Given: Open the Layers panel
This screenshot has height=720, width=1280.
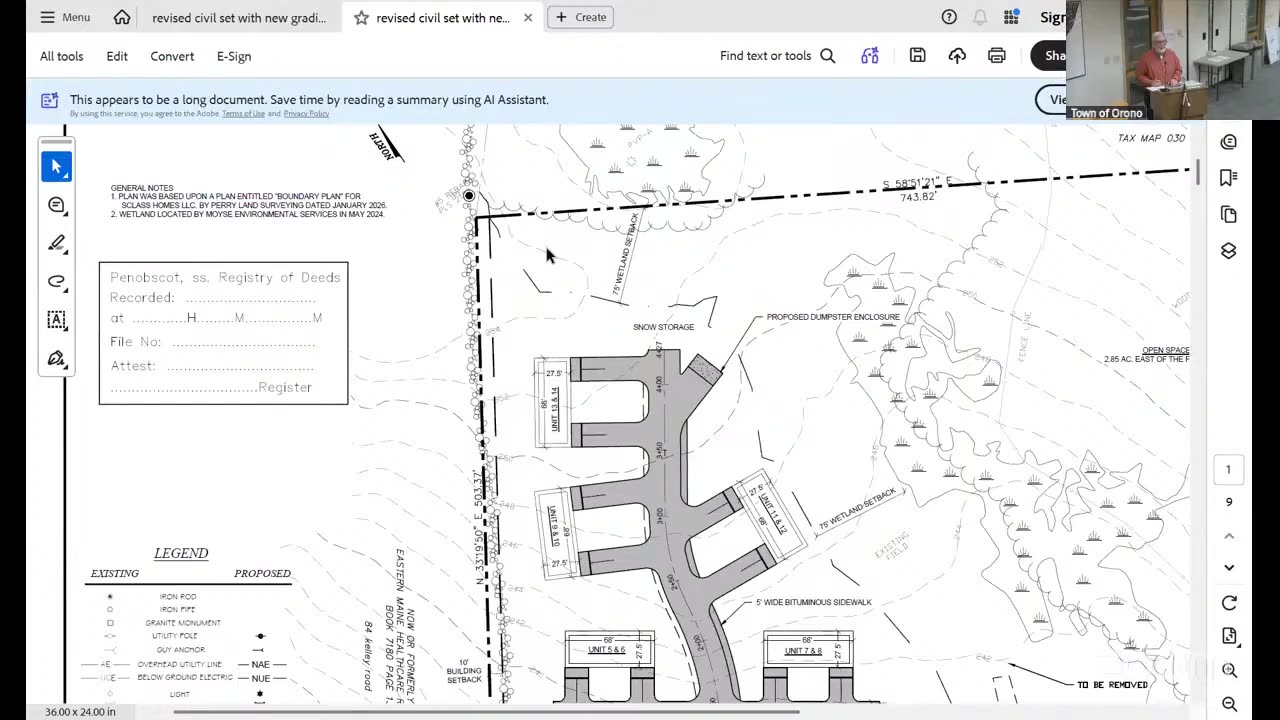Looking at the screenshot, I should point(1229,250).
